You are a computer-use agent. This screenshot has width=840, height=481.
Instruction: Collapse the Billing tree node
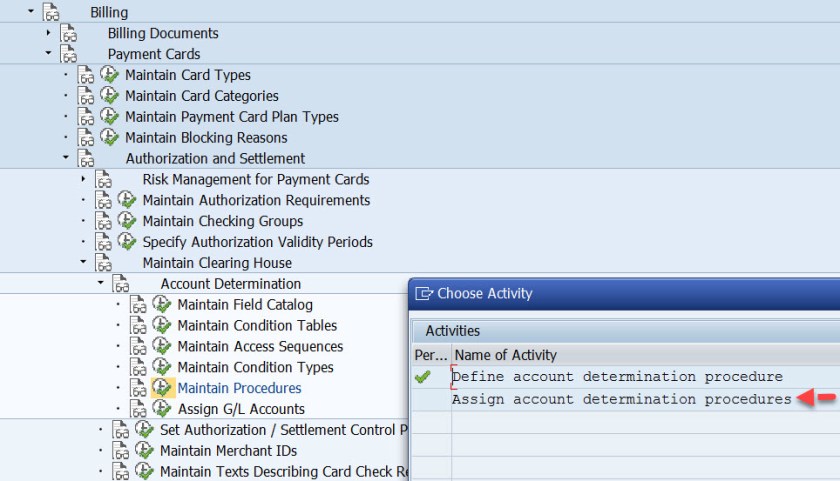pos(31,12)
